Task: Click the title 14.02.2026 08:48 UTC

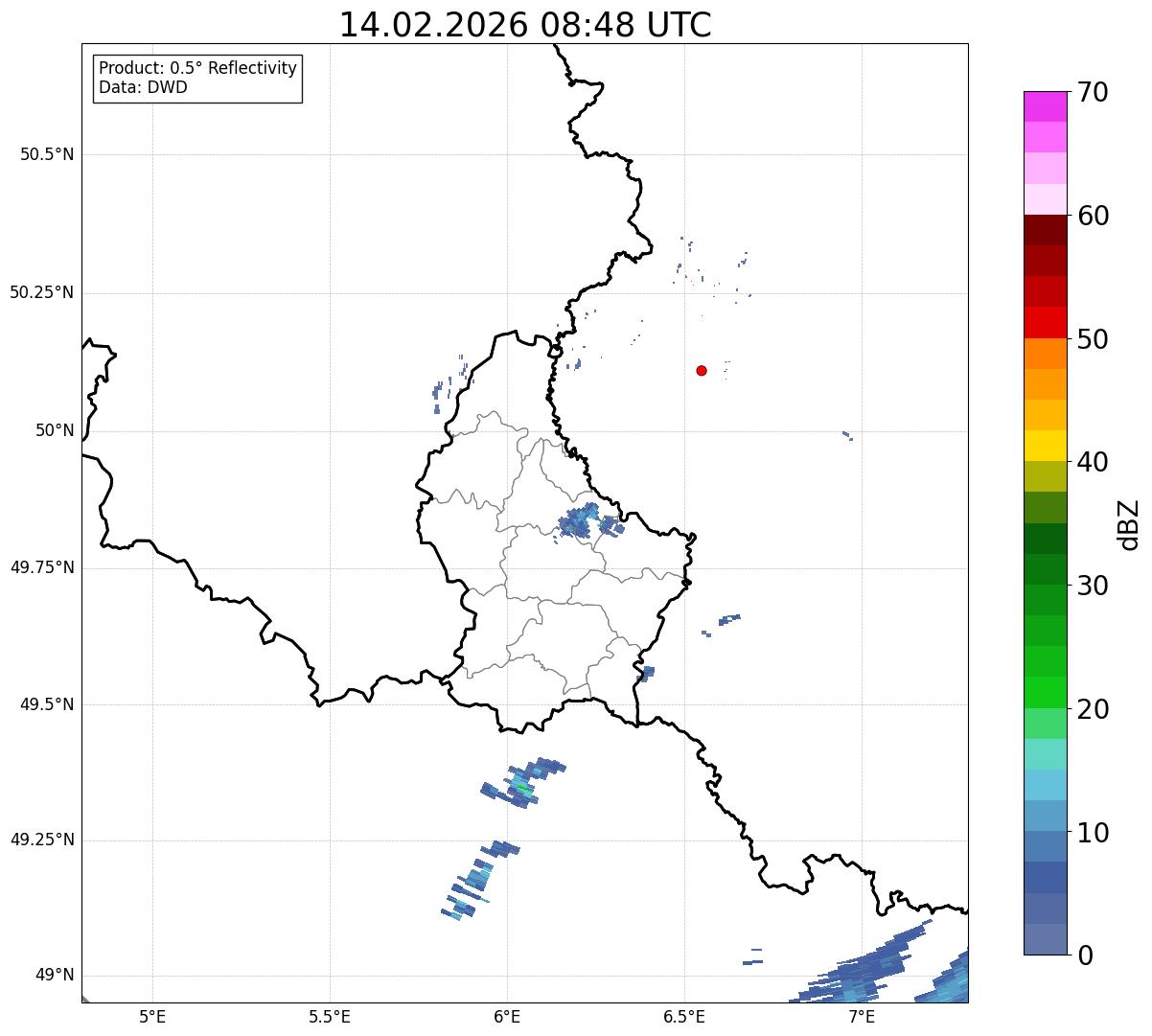Action: click(x=525, y=25)
